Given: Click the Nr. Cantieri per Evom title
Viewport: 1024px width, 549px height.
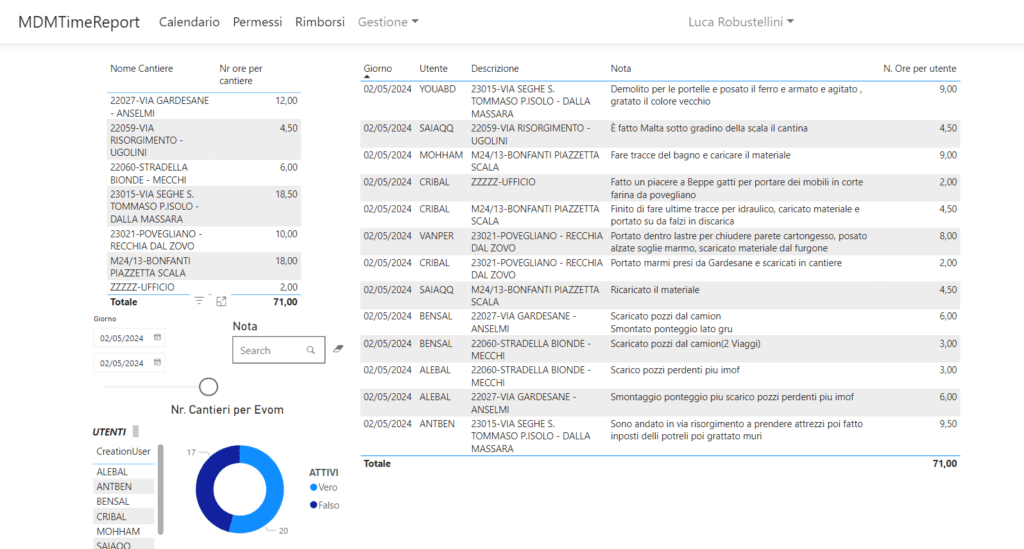Looking at the screenshot, I should [227, 410].
